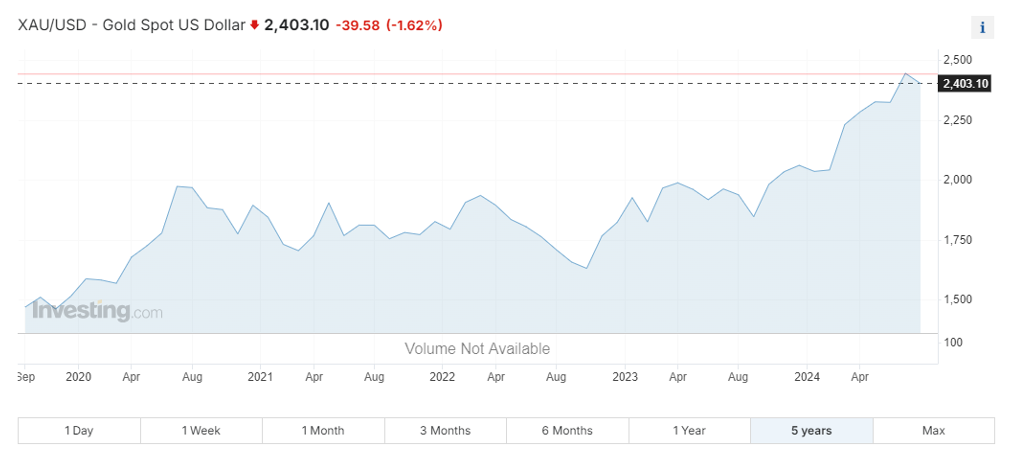
Task: Click the black 2,403.10 price tag on axis
Action: [965, 84]
